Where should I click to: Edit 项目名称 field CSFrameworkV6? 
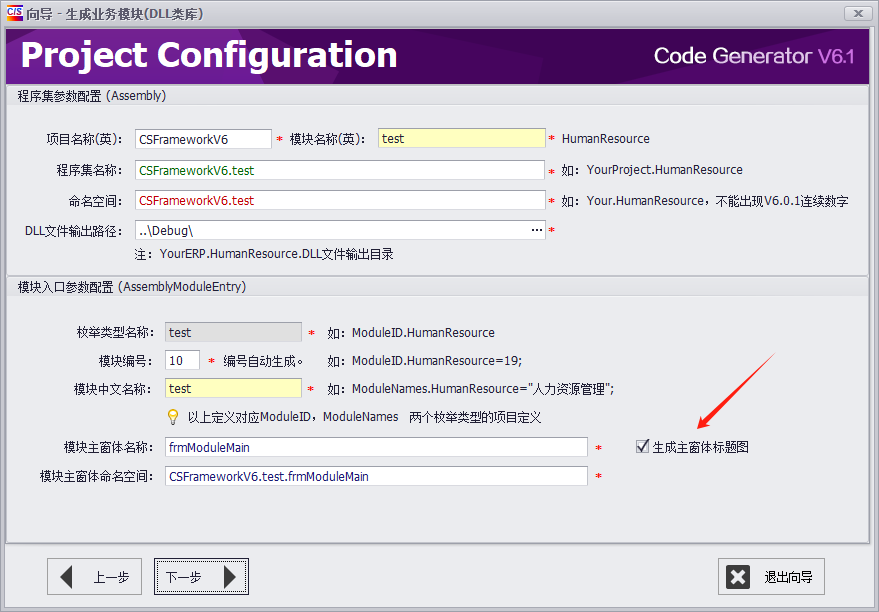click(203, 139)
